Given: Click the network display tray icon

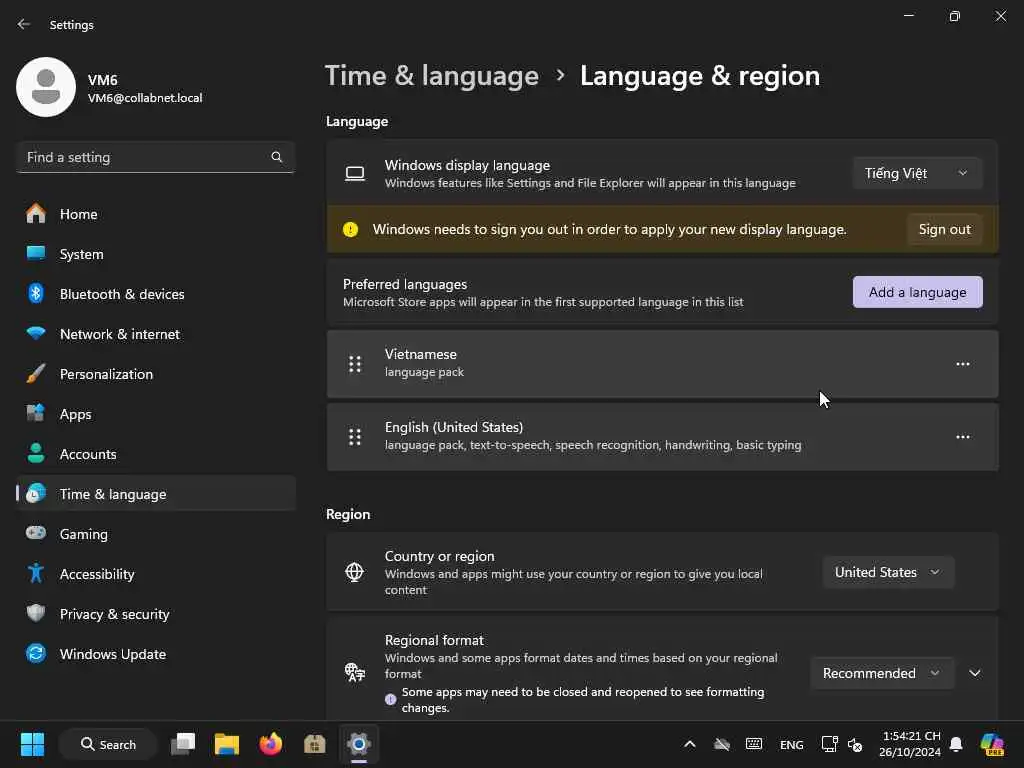Looking at the screenshot, I should [x=829, y=744].
